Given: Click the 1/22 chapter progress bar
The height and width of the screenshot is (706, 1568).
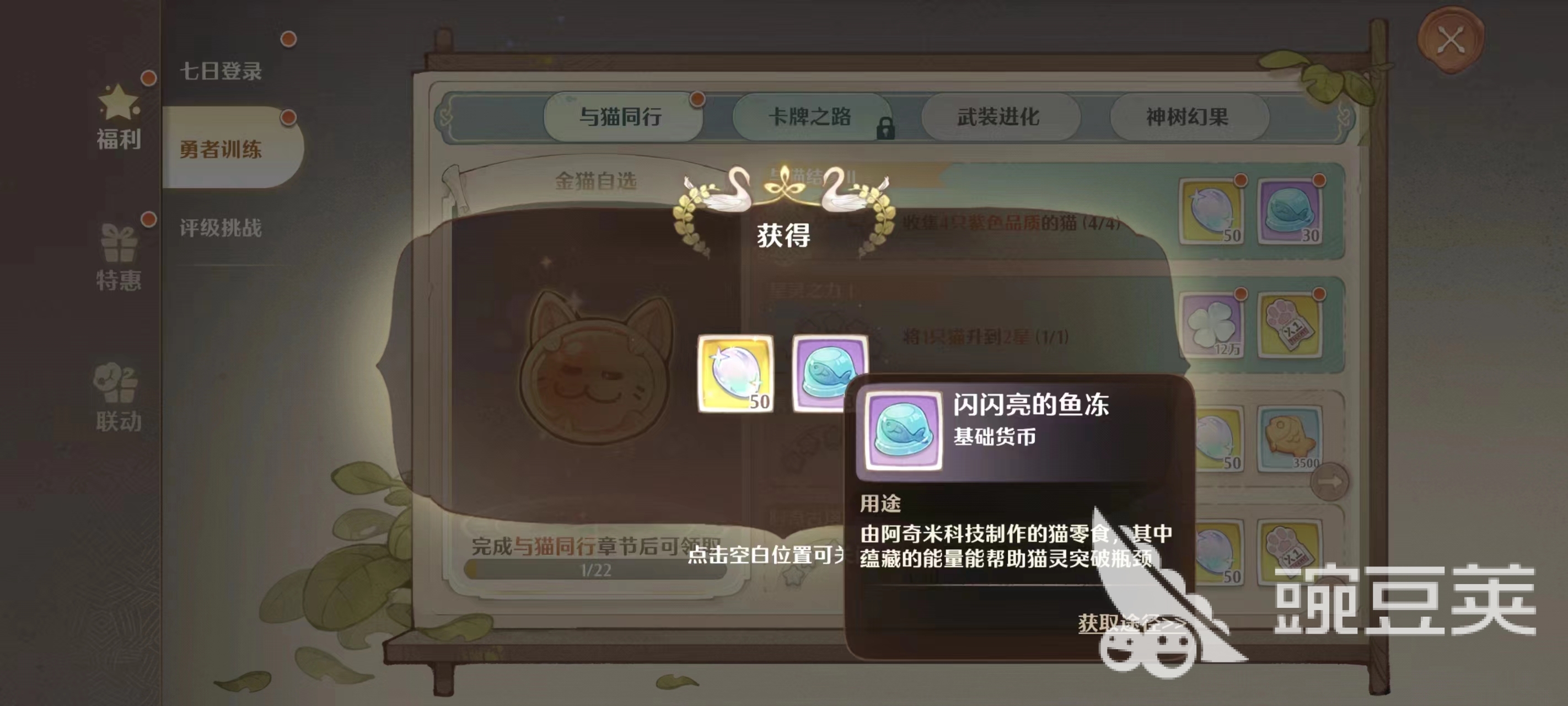Looking at the screenshot, I should tap(595, 570).
